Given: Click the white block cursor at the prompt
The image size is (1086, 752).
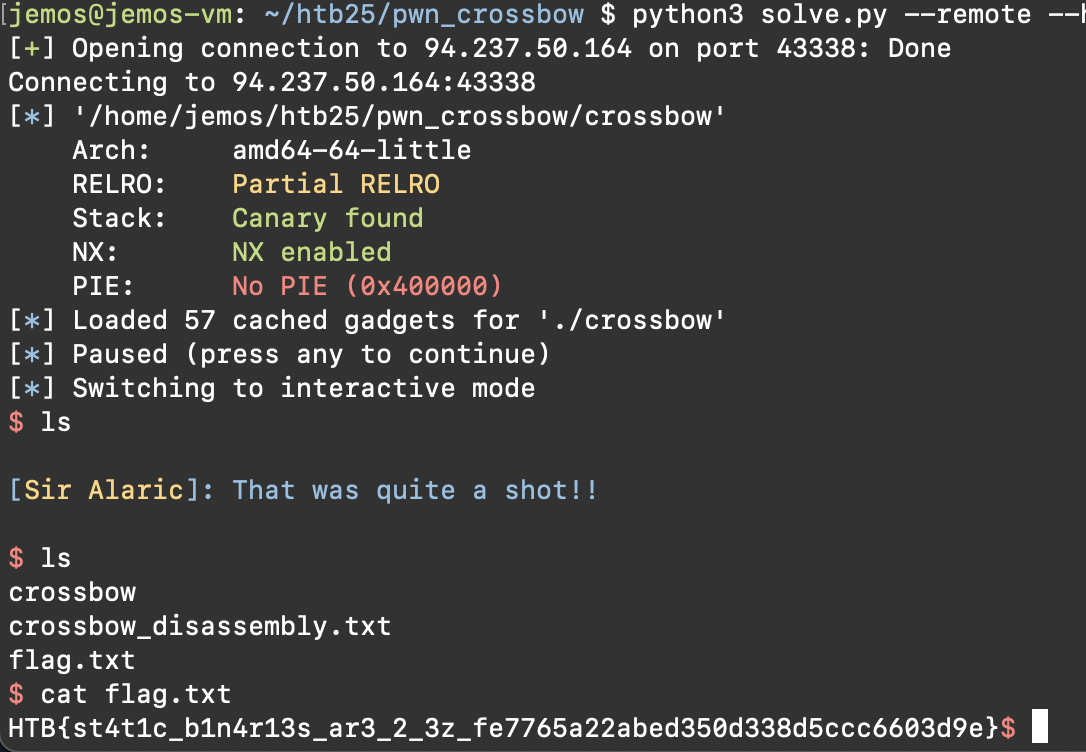Looking at the screenshot, I should coord(1039,727).
